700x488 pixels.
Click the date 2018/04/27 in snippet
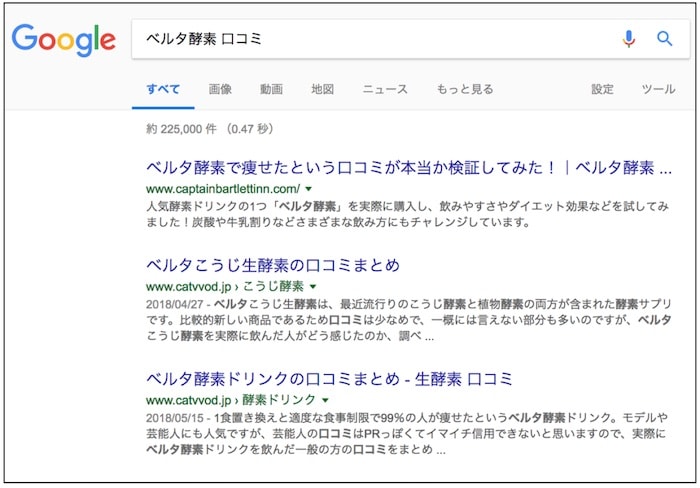coord(175,304)
